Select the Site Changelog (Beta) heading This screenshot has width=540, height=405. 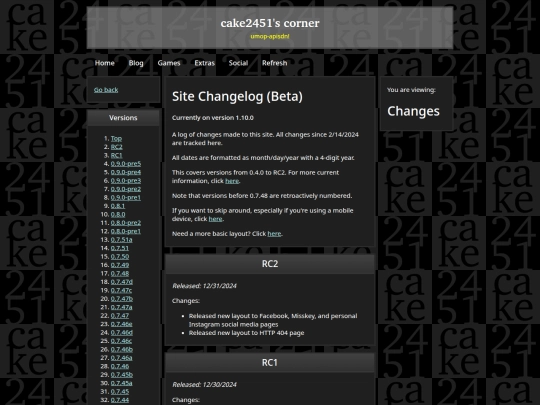click(x=237, y=97)
